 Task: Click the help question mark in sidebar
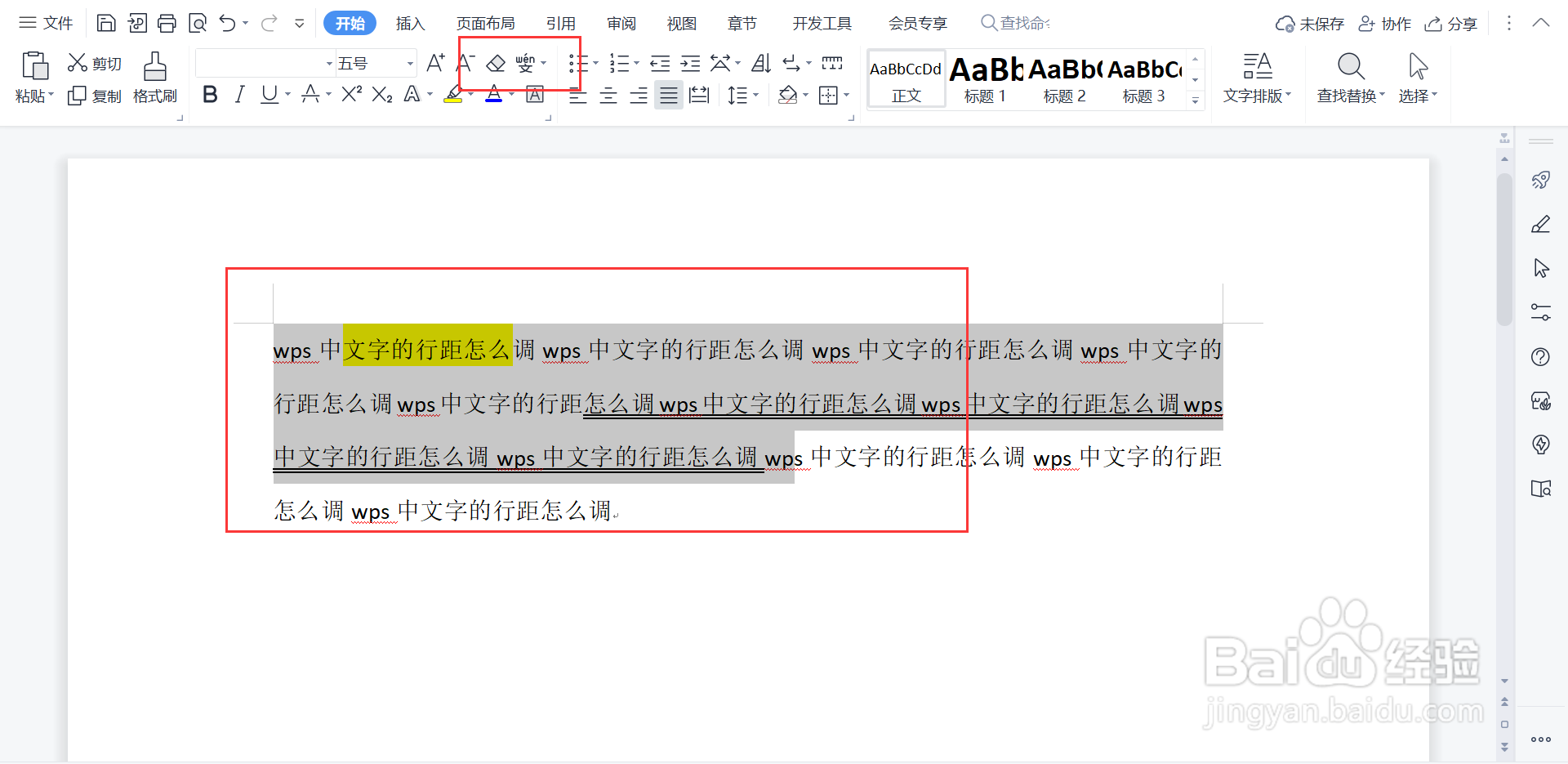1541,356
